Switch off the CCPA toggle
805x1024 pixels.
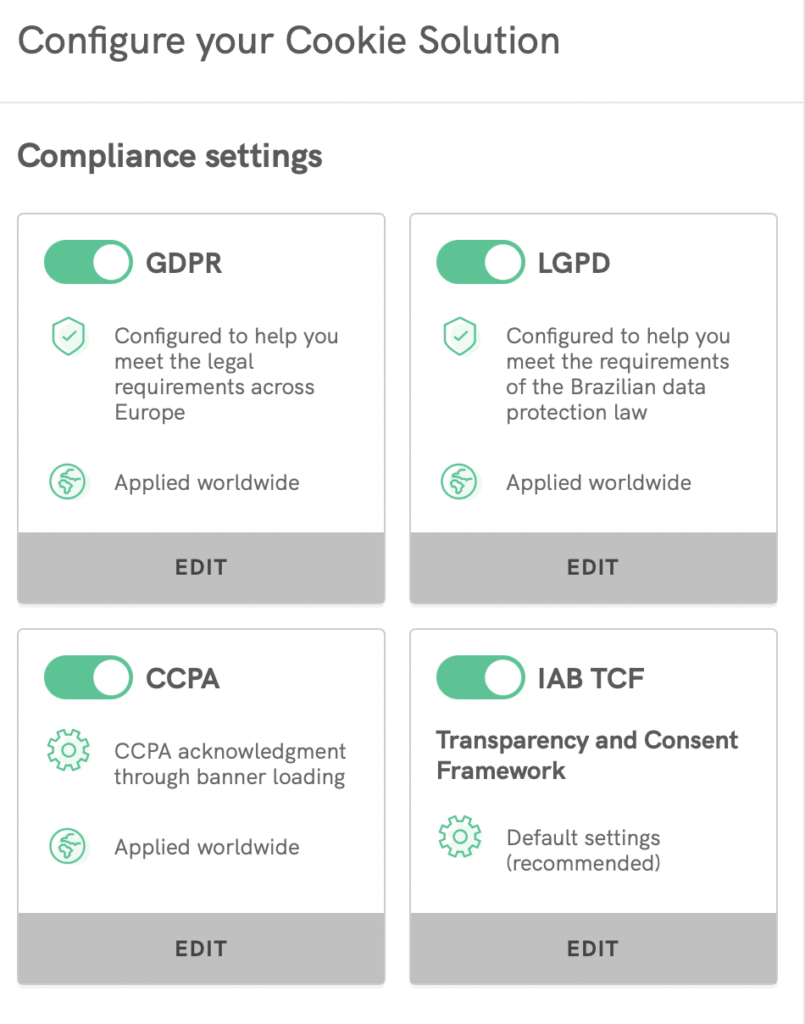tap(88, 678)
